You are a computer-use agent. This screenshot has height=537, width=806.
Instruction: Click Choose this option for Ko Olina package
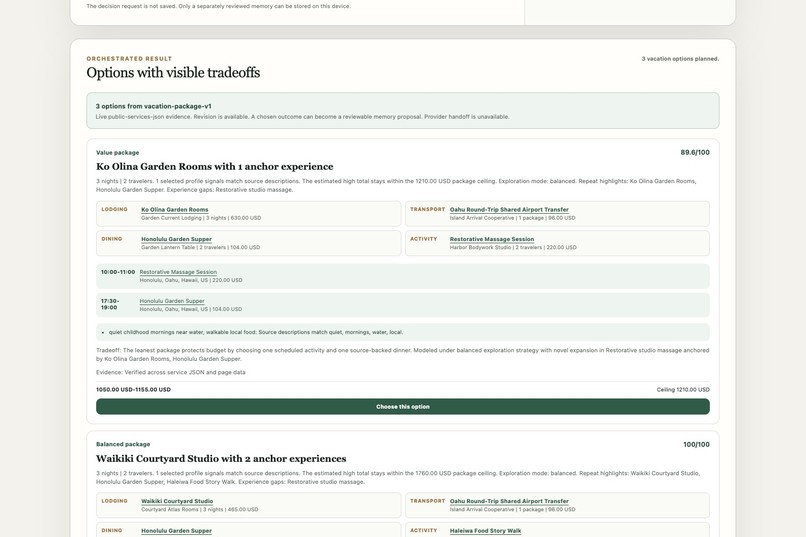pyautogui.click(x=402, y=406)
